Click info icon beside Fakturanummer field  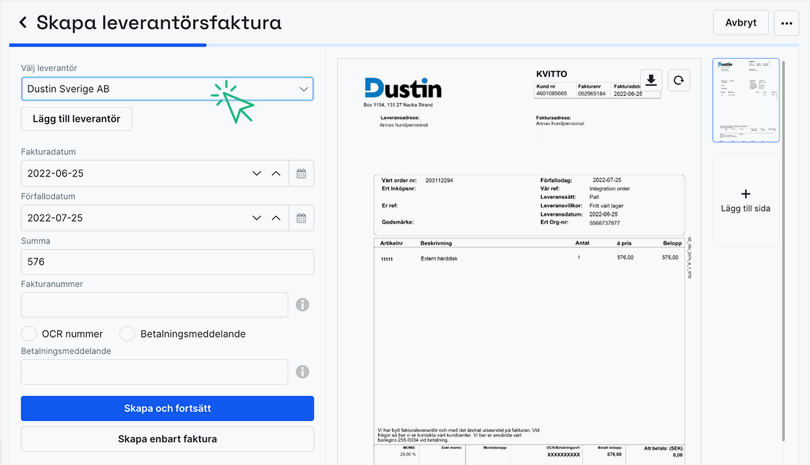pyautogui.click(x=302, y=305)
